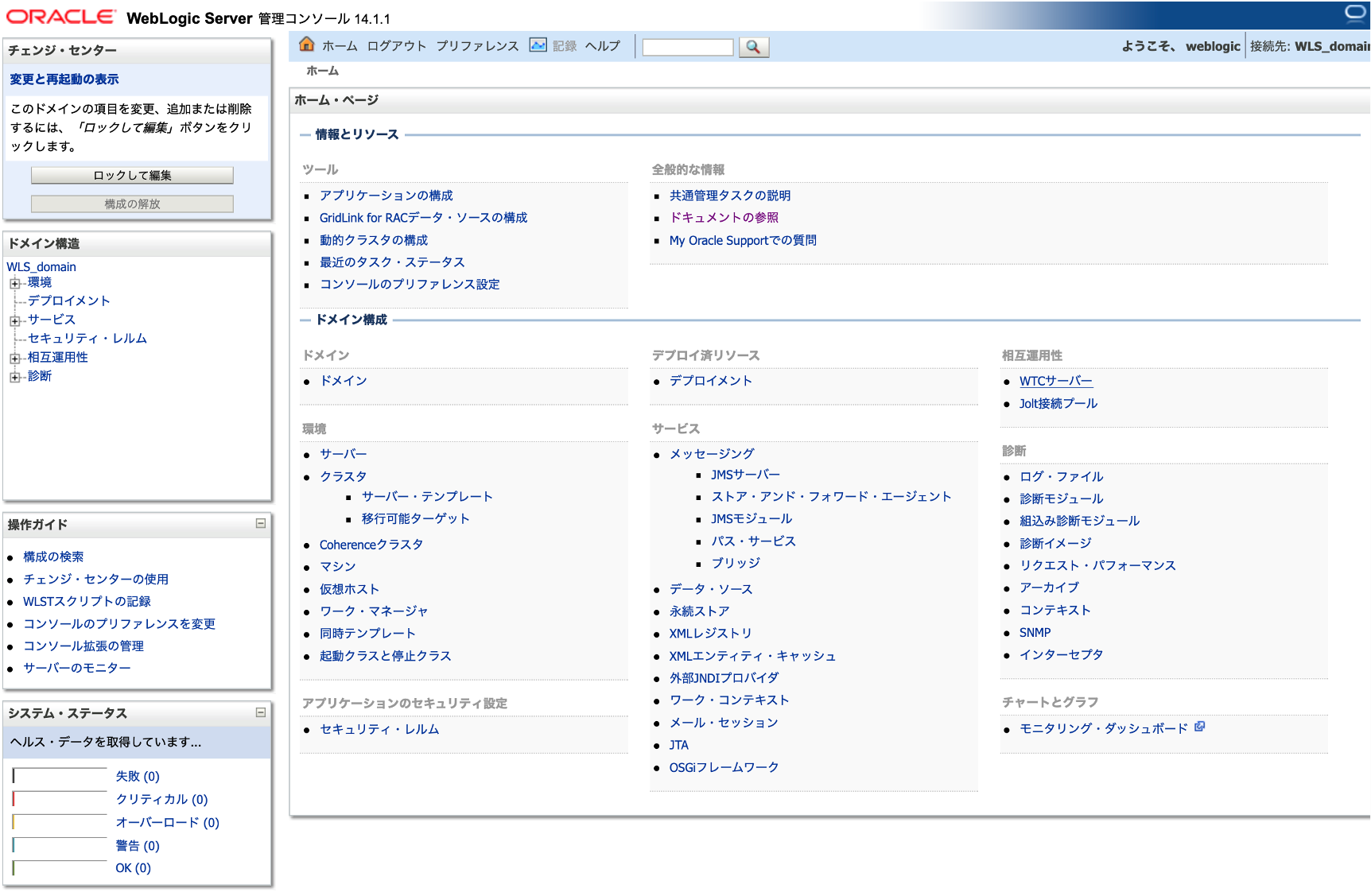Open プリファレンス in the top toolbar
Image resolution: width=1371 pixels, height=896 pixels.
(477, 46)
